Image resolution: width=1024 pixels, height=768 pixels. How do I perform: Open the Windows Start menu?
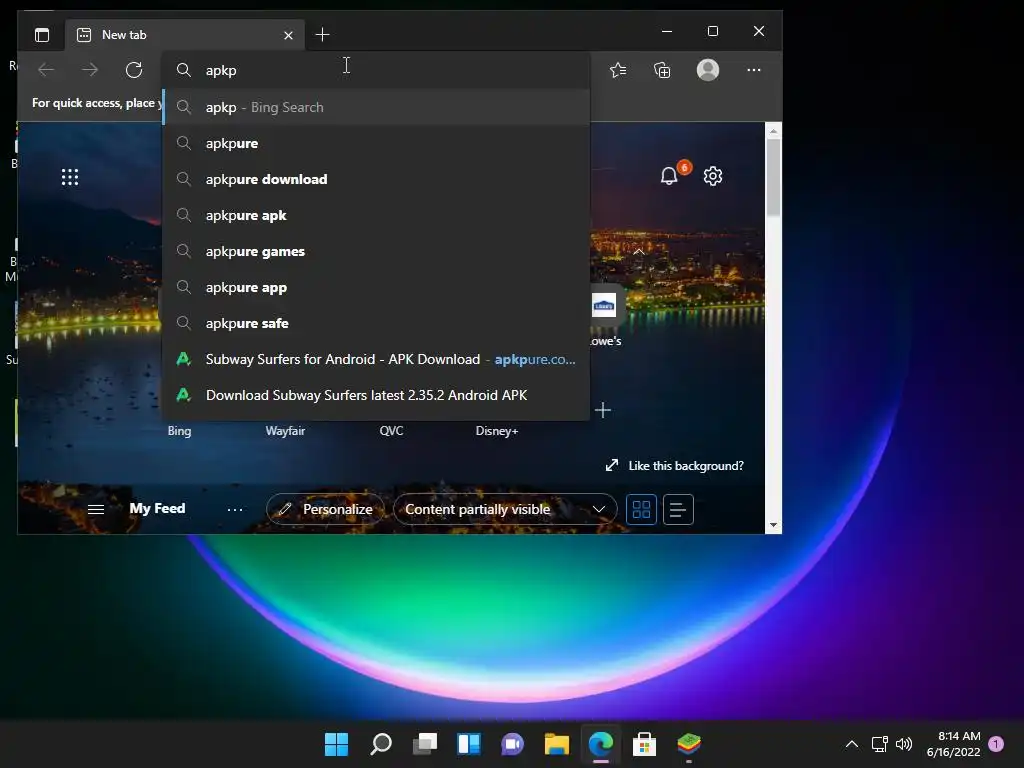point(336,744)
